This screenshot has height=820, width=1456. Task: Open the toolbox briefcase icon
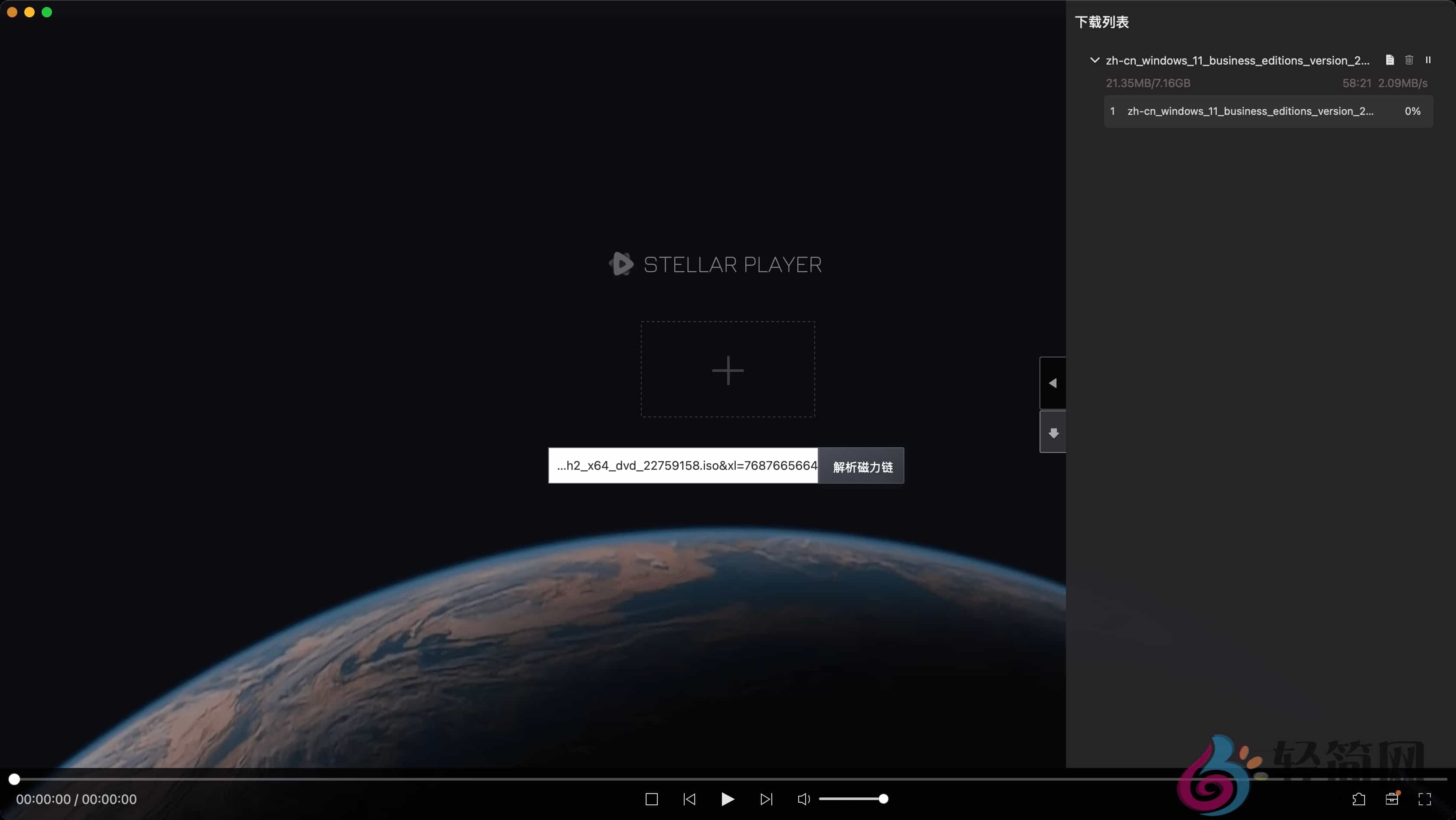[x=1391, y=798]
